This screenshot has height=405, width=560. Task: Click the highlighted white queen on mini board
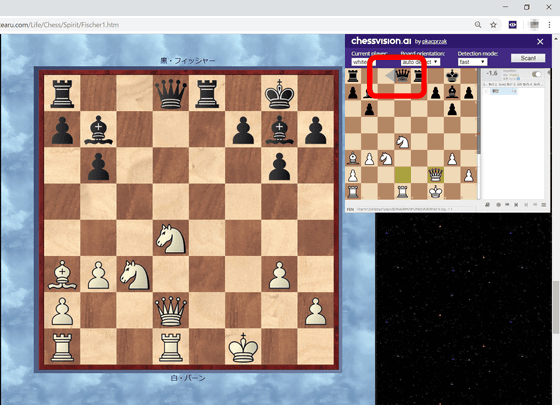click(435, 175)
